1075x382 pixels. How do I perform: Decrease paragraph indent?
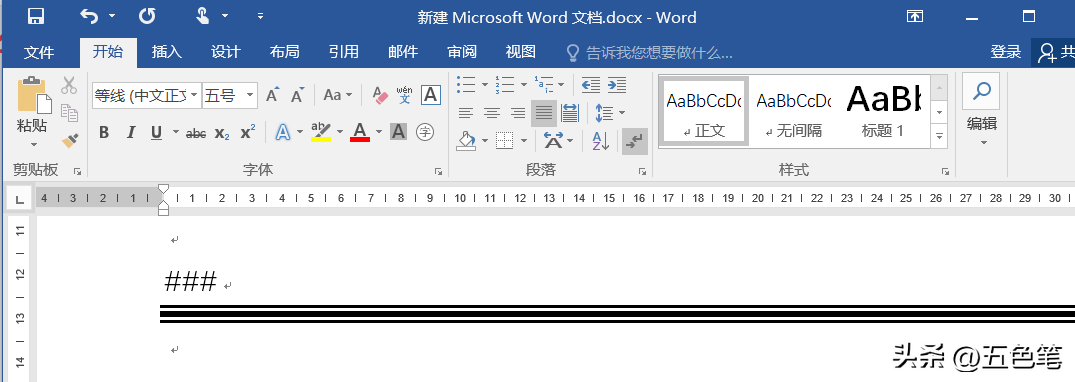pos(591,84)
